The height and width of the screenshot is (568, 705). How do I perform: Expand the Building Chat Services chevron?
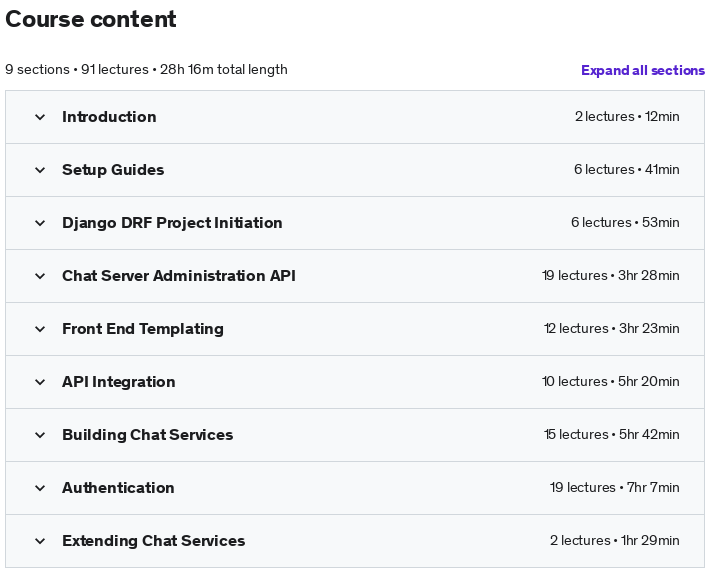(x=40, y=435)
